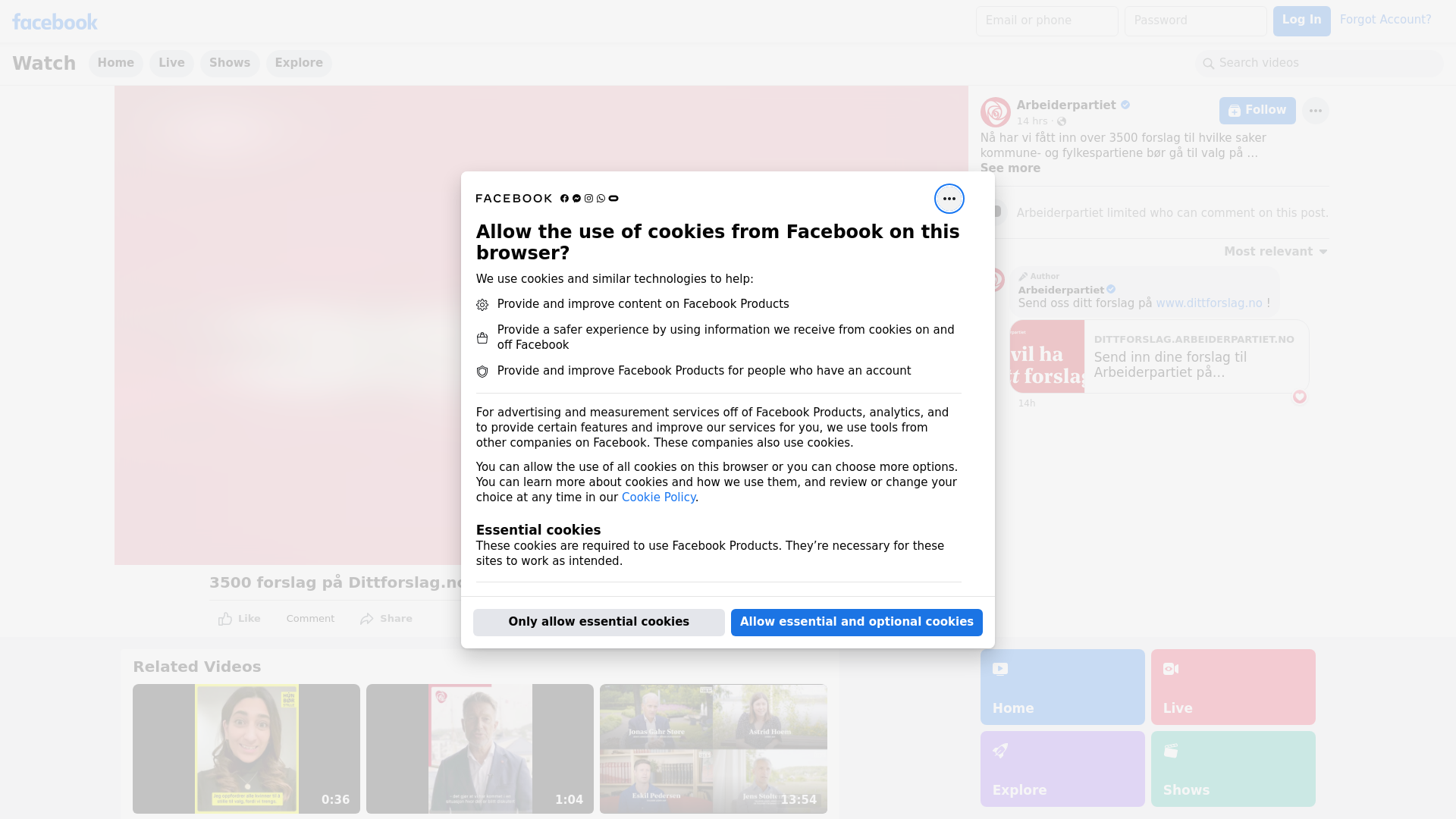
Task: Open the post options ellipsis next to Follow
Action: (x=1315, y=111)
